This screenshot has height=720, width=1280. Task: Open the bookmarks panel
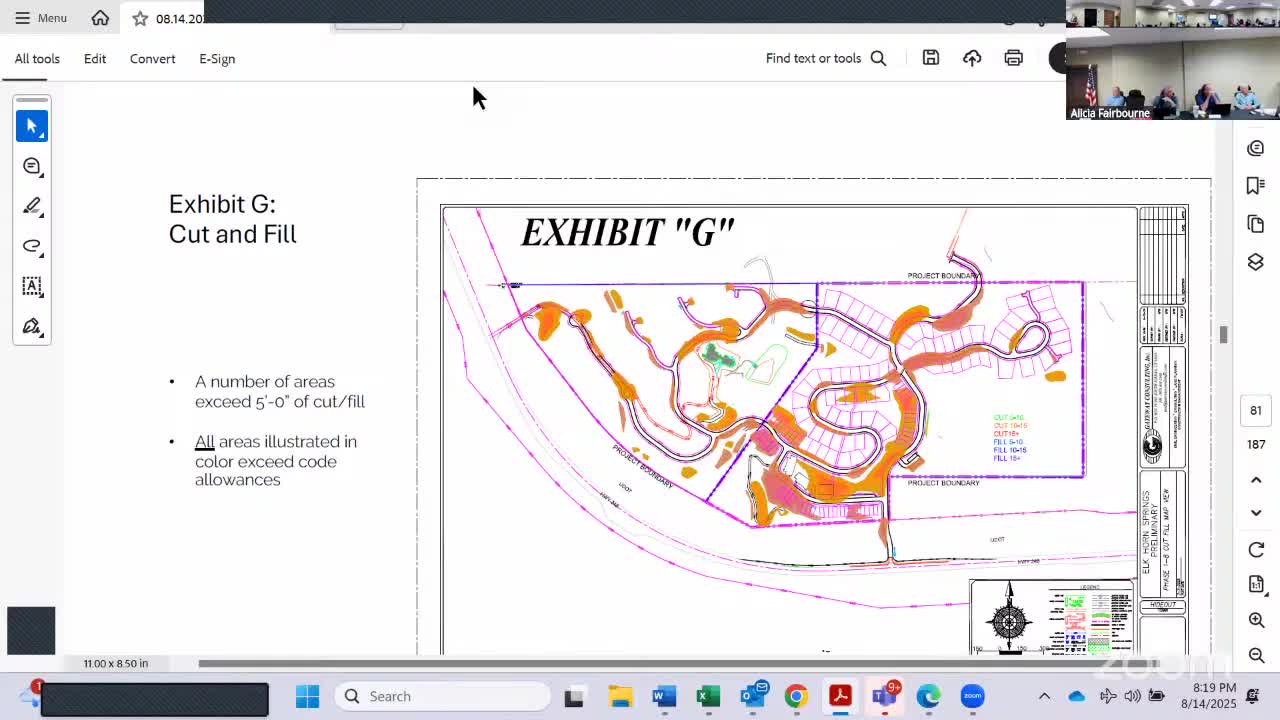(x=1256, y=186)
